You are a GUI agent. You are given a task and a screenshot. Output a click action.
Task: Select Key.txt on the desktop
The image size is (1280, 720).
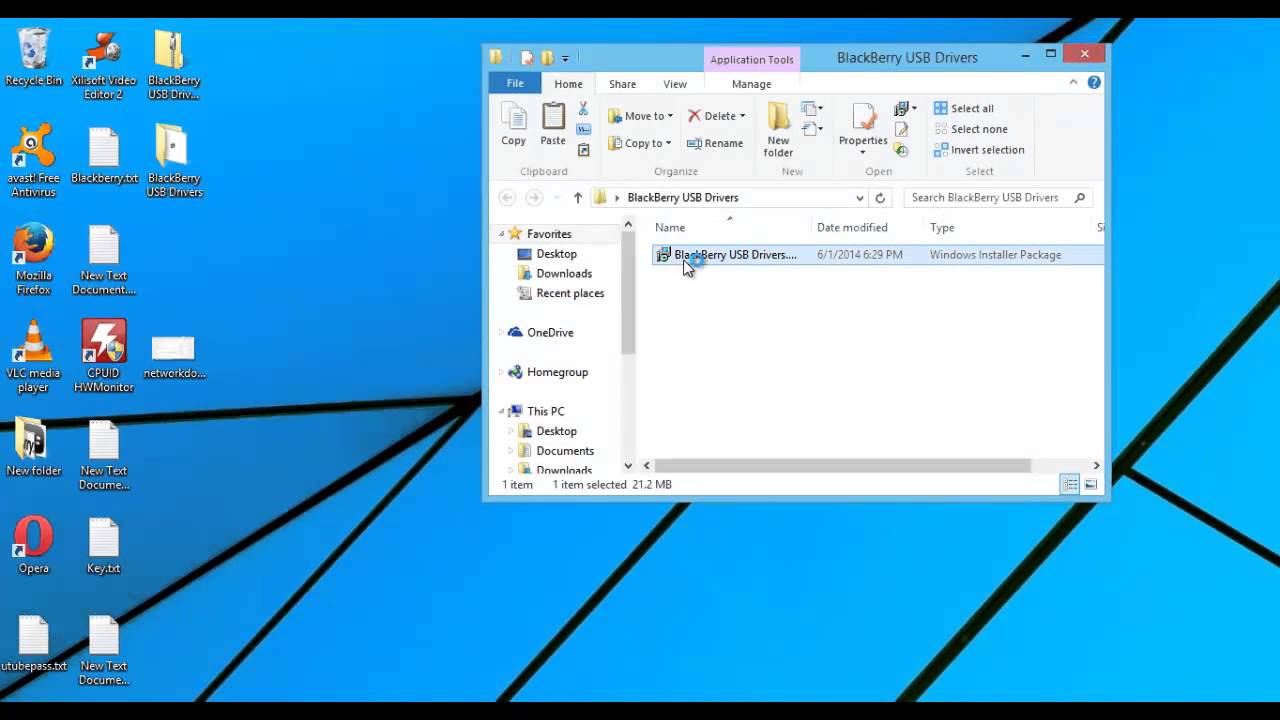point(103,546)
